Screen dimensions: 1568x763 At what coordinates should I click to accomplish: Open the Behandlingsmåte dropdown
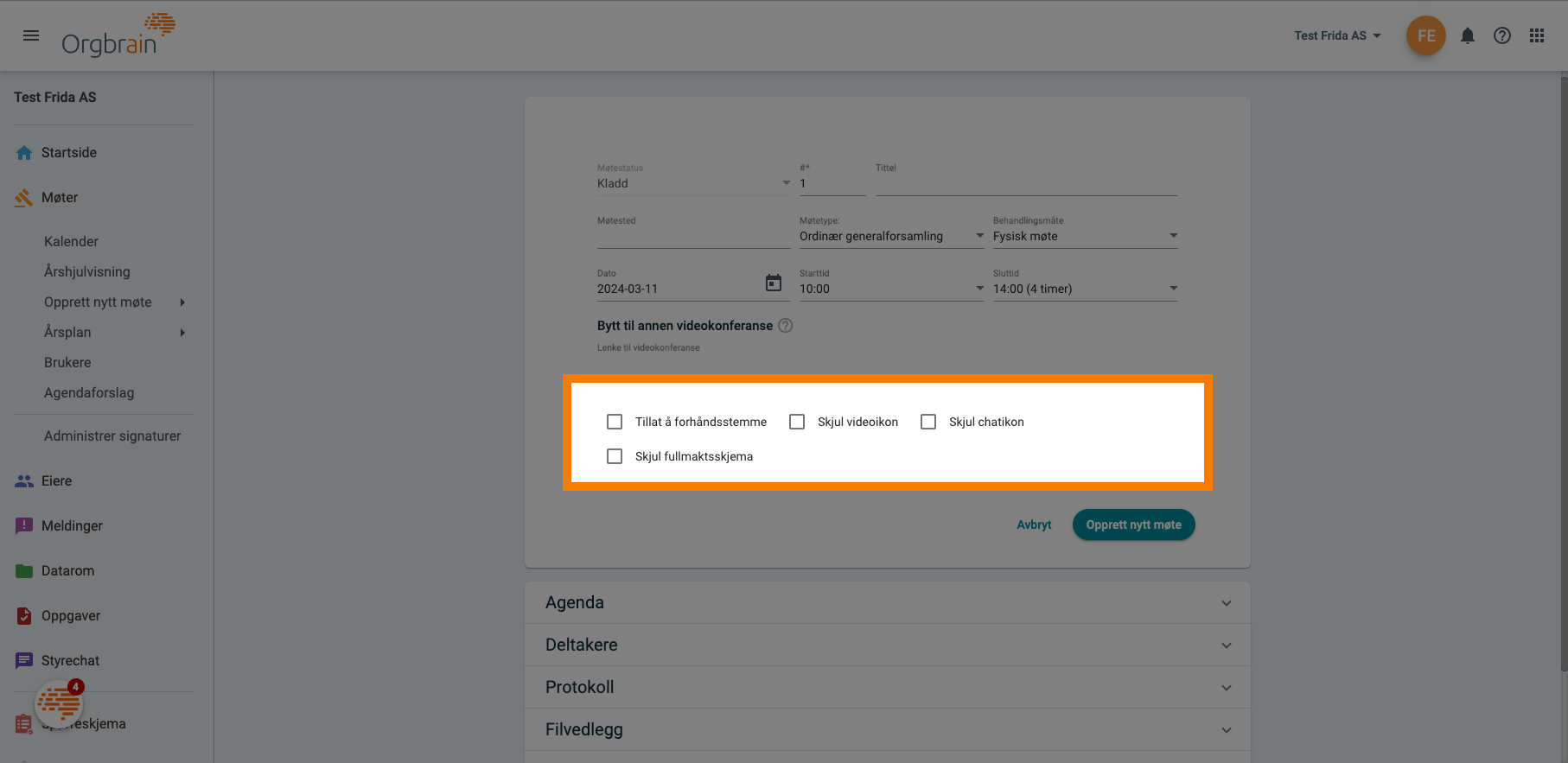pos(1086,236)
